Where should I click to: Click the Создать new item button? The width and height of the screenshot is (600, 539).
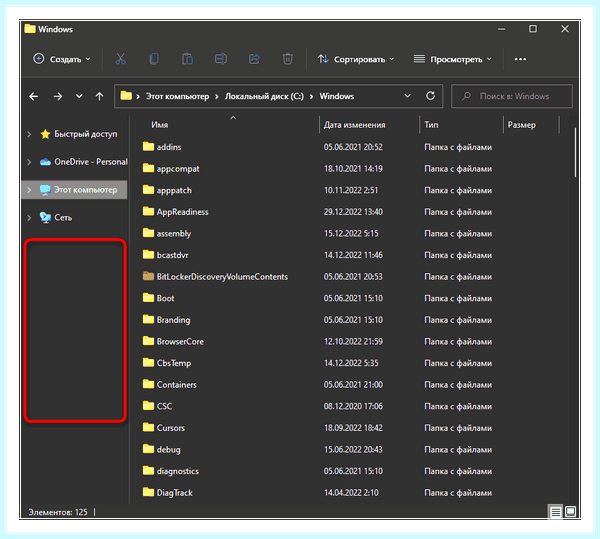click(62, 59)
